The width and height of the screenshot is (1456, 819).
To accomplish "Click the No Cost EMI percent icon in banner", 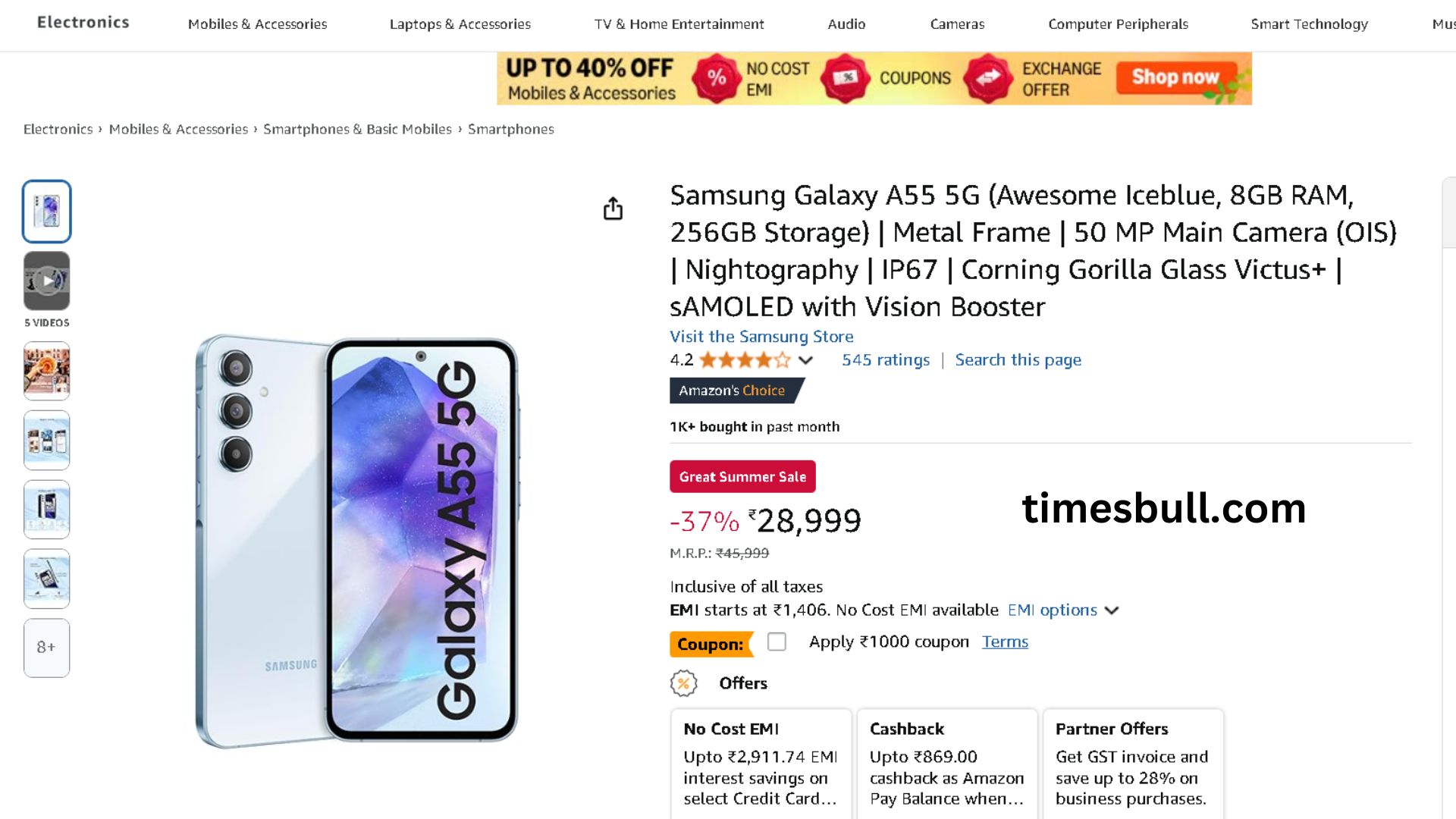I will [x=716, y=77].
